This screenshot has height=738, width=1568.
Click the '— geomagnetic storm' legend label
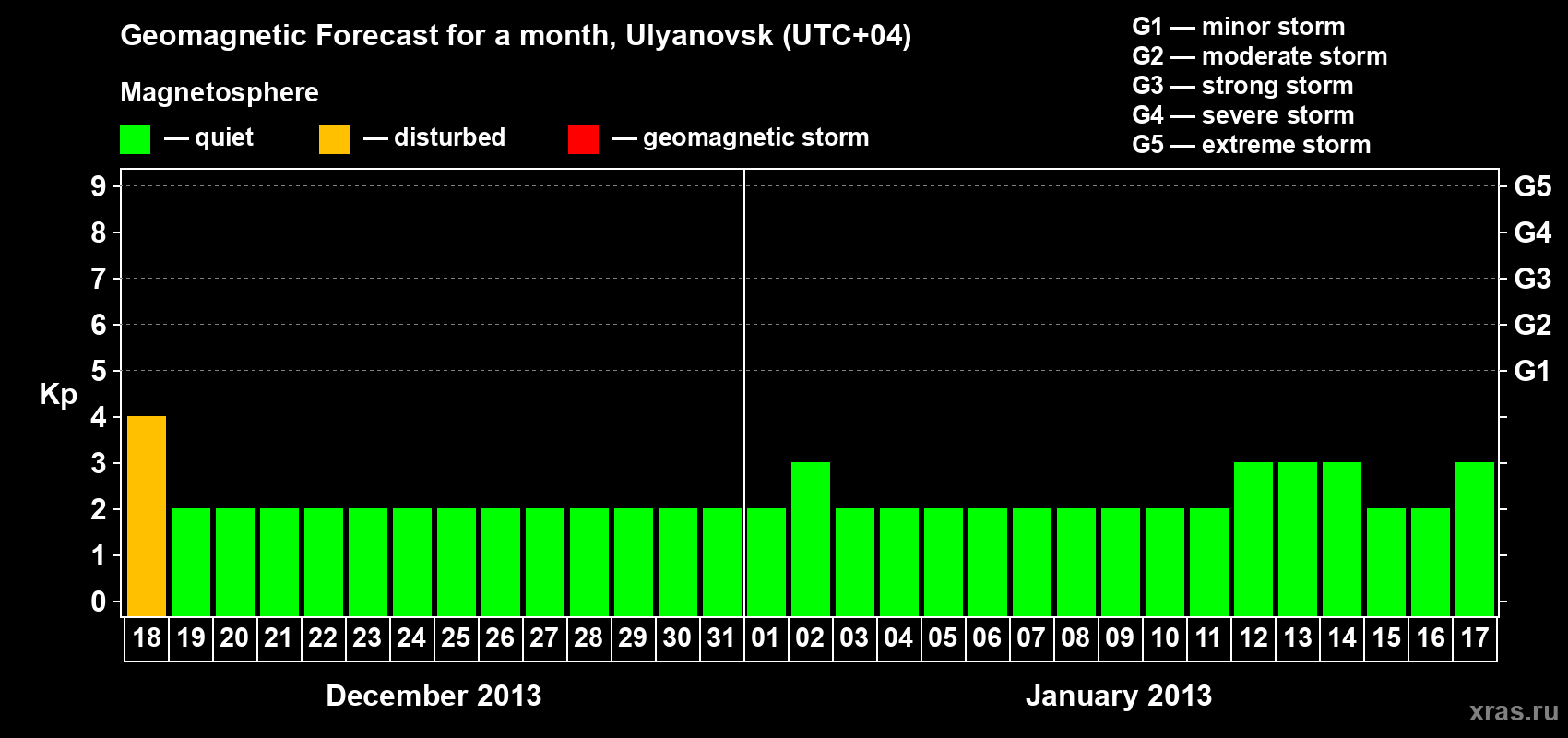click(741, 137)
